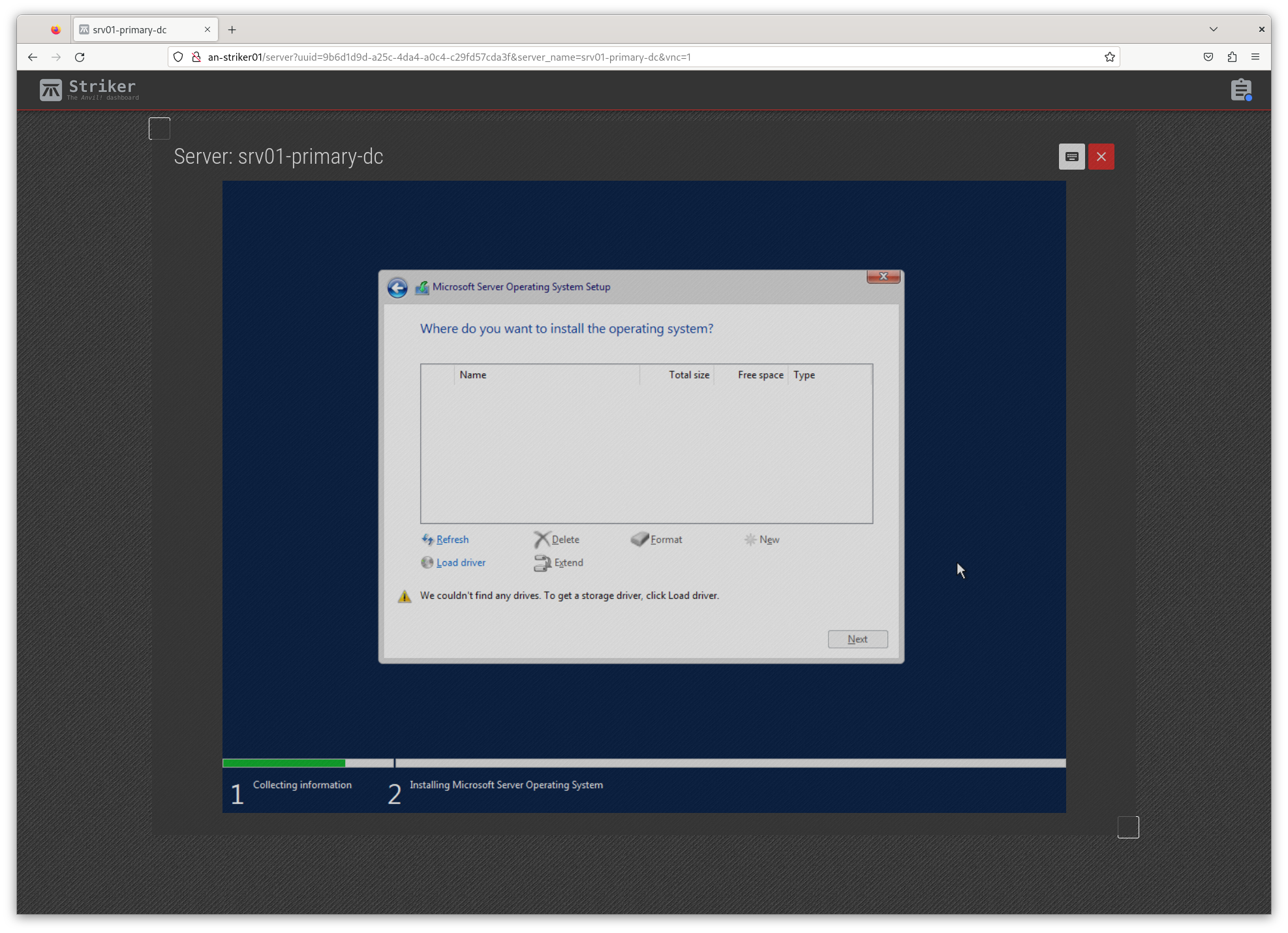This screenshot has width=1288, height=933.
Task: Click the 'Collecting information' step label
Action: tap(302, 785)
